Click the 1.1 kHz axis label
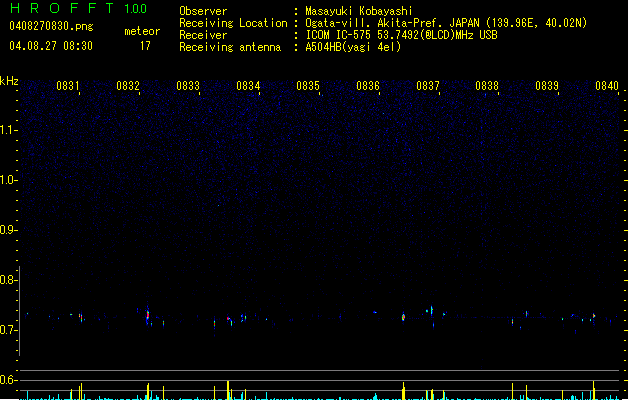Viewport: 629px width, 400px height. (x=8, y=130)
